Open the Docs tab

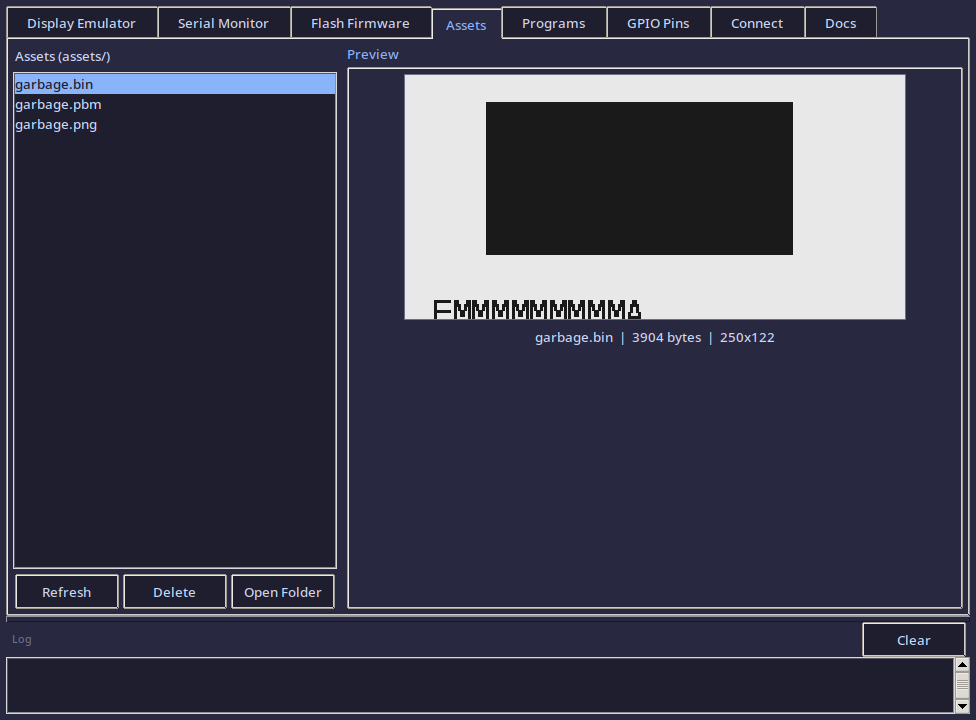(x=840, y=23)
